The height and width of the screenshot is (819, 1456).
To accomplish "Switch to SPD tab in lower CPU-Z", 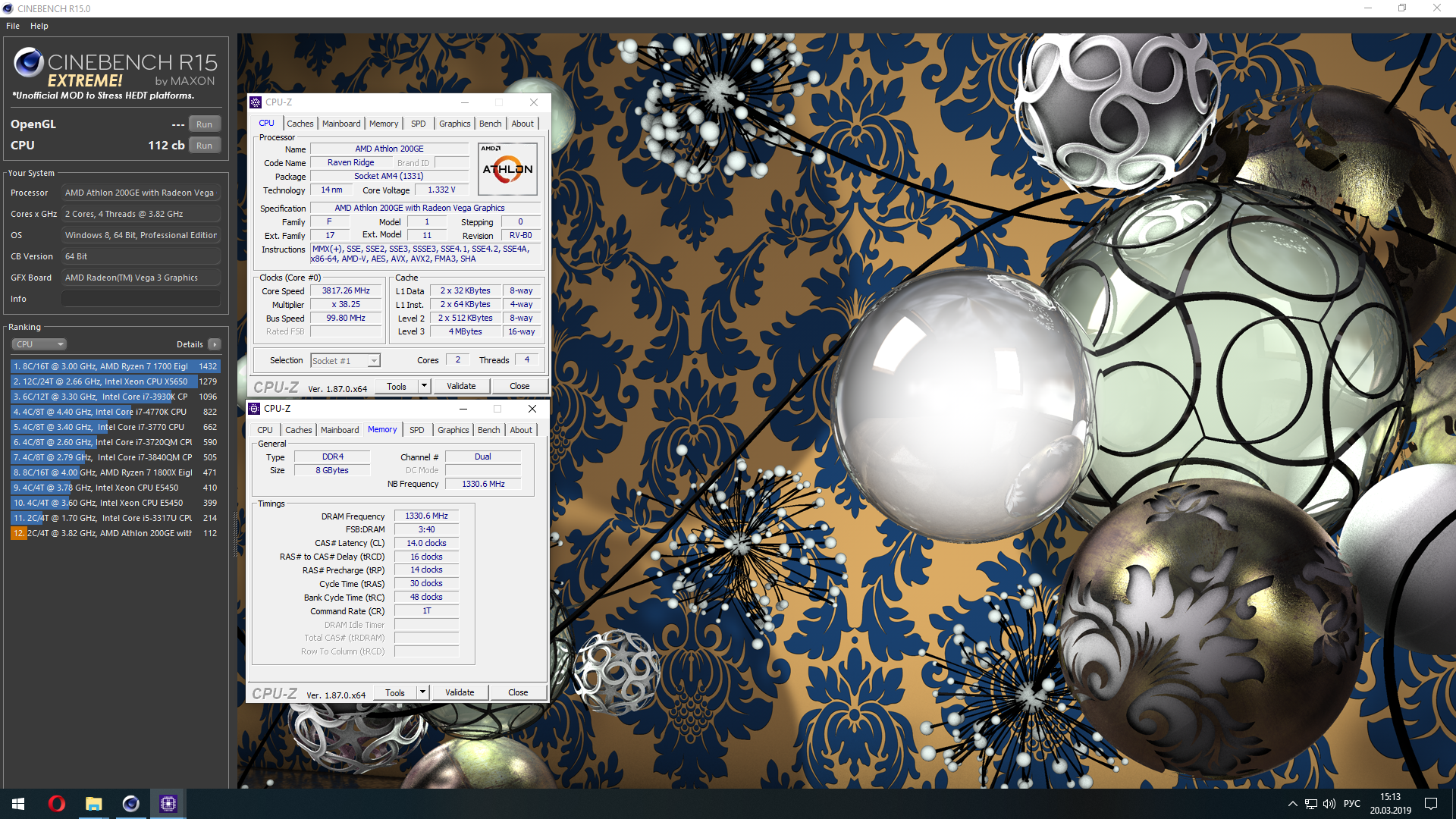I will pos(417,430).
